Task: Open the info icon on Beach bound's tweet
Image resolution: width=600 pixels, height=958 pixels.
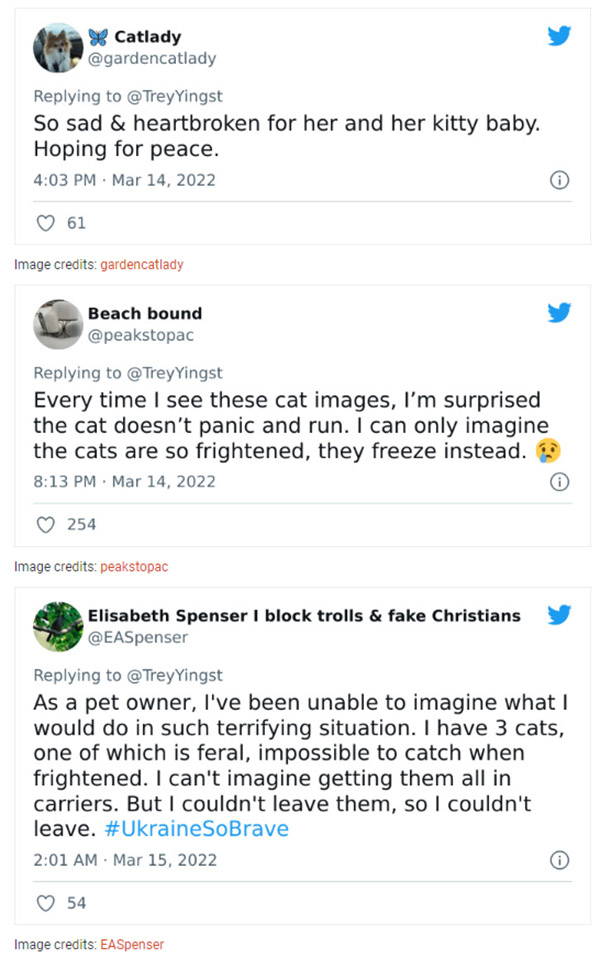Action: [x=560, y=481]
